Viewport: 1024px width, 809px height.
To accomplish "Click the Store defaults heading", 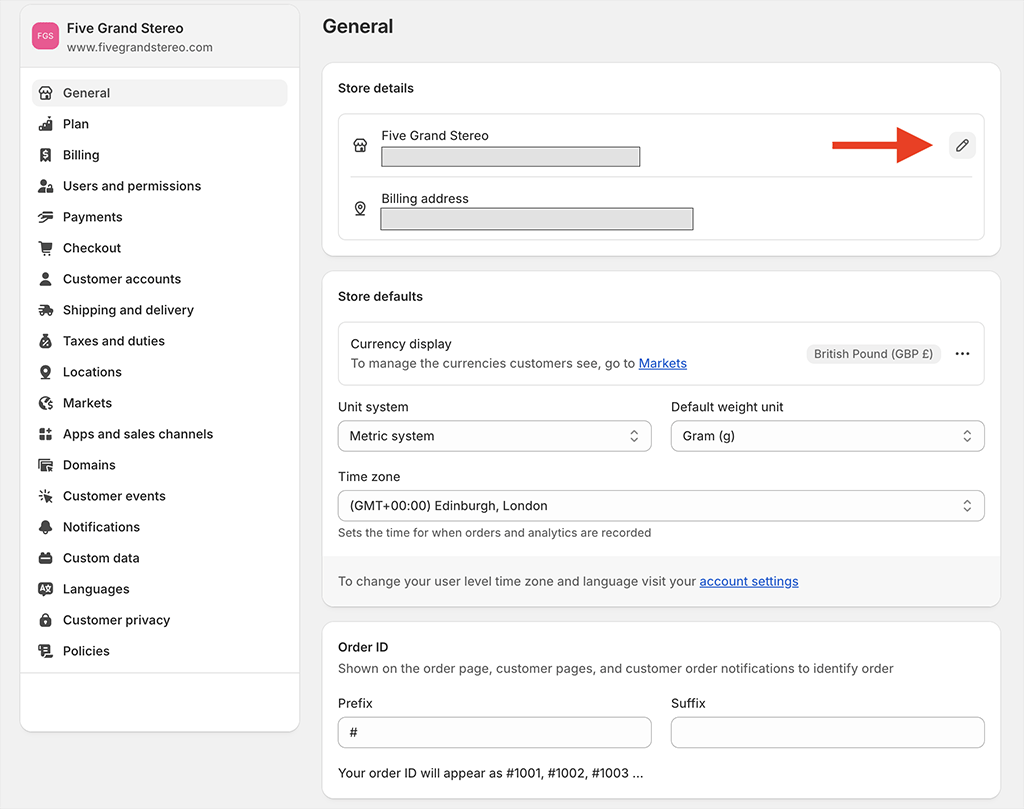I will point(380,296).
